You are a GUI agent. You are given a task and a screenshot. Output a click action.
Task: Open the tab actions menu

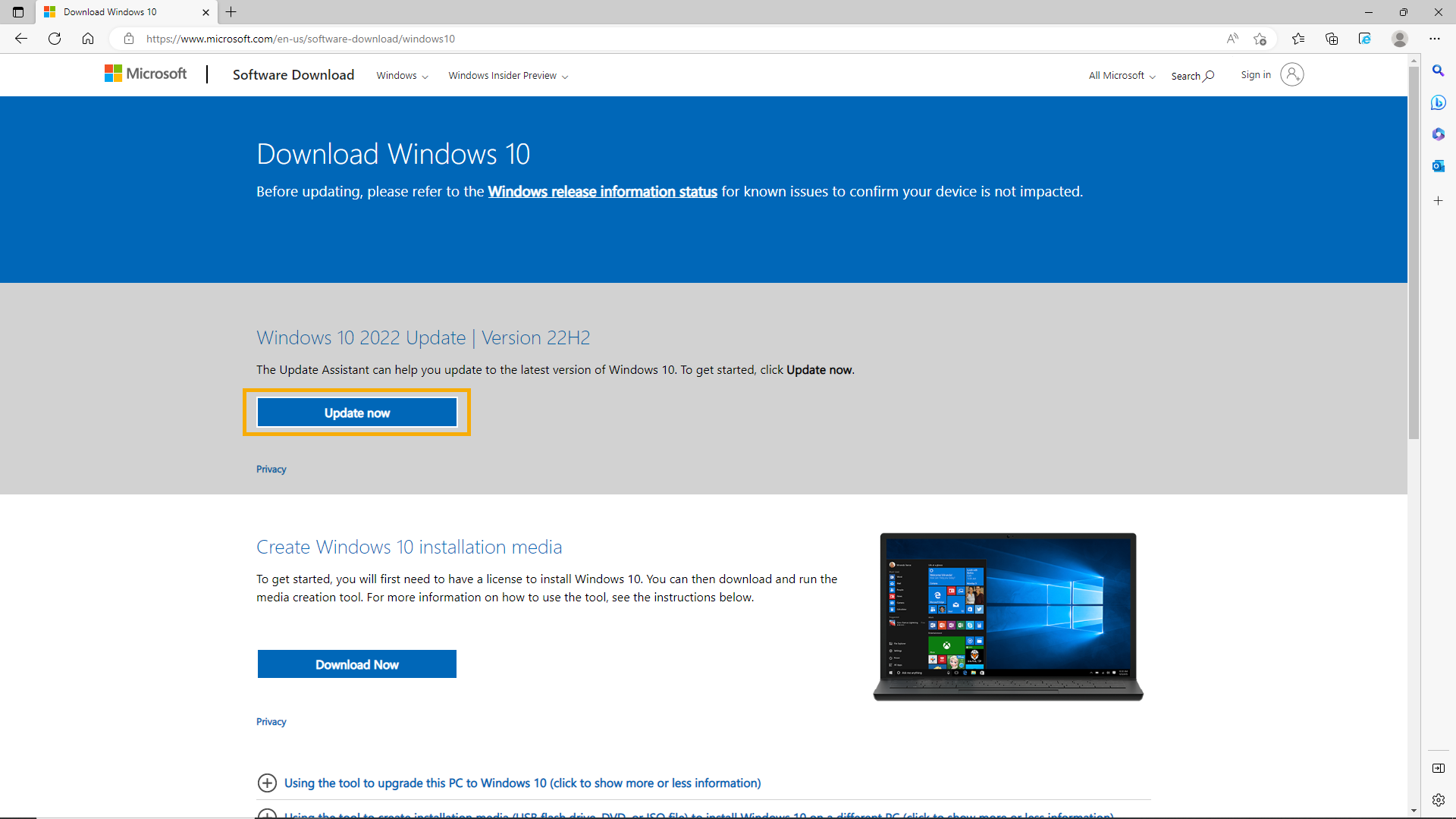click(x=18, y=12)
